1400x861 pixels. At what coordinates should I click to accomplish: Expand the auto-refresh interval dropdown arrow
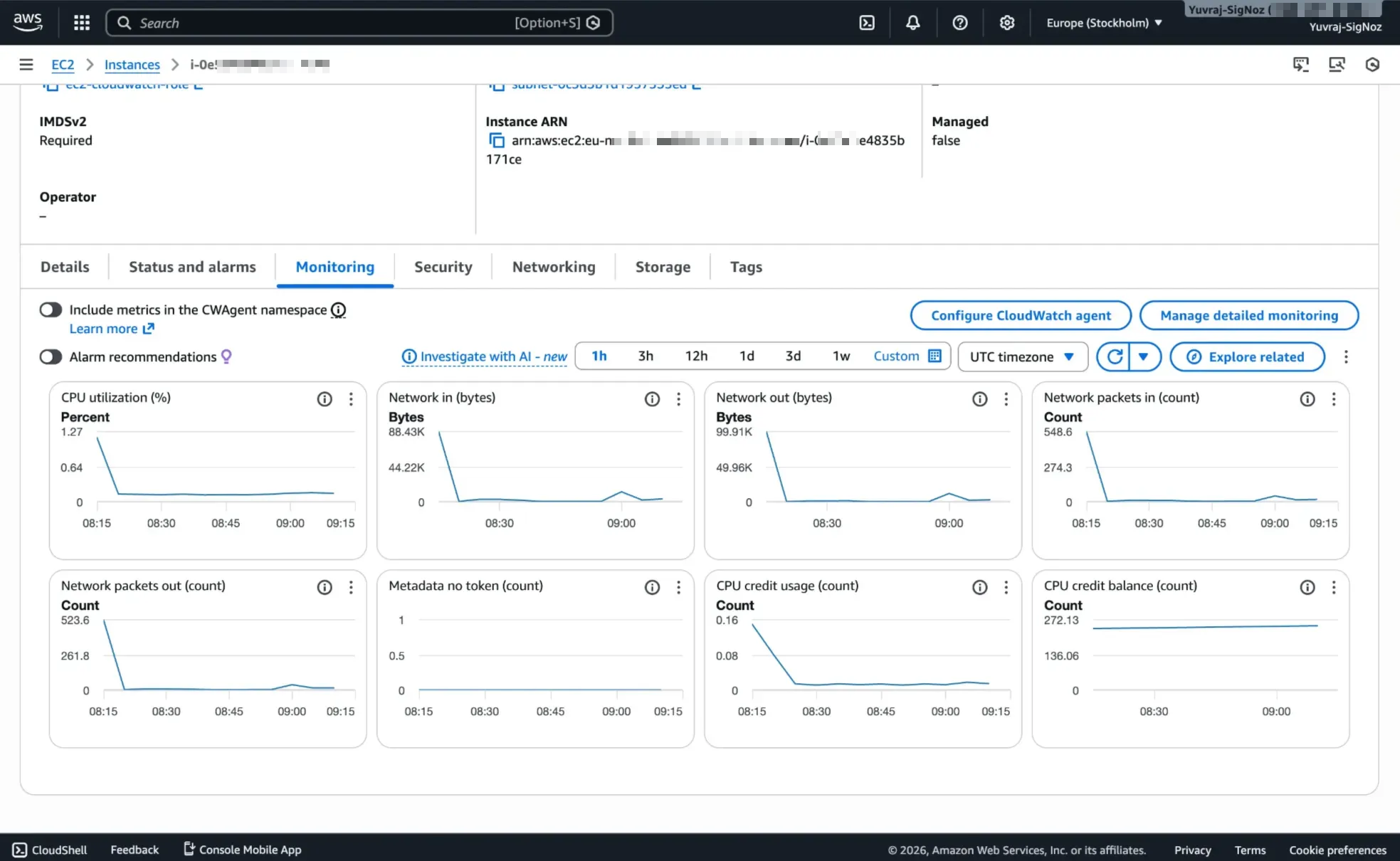point(1144,356)
